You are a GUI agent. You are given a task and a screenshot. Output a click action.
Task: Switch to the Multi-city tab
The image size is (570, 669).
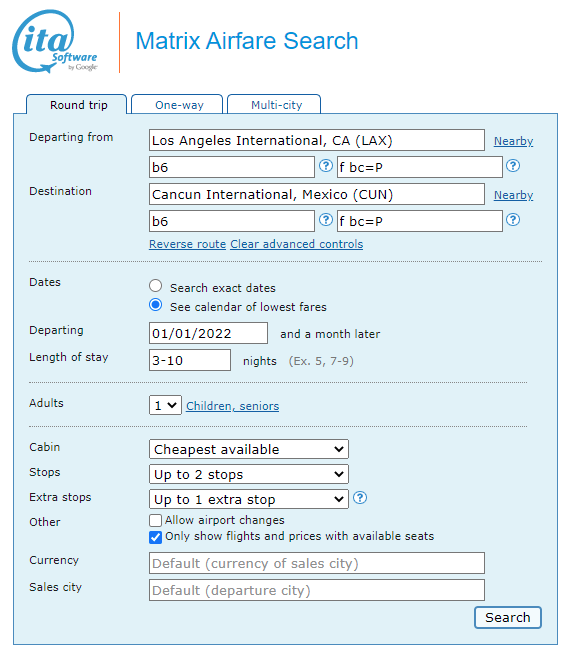(274, 105)
